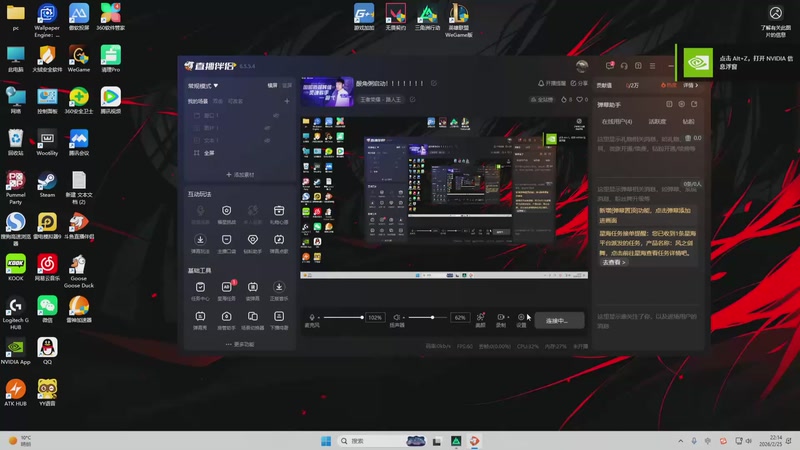The width and height of the screenshot is (800, 450).
Task: Edit the stream title pencil icon
Action: pyautogui.click(x=434, y=83)
